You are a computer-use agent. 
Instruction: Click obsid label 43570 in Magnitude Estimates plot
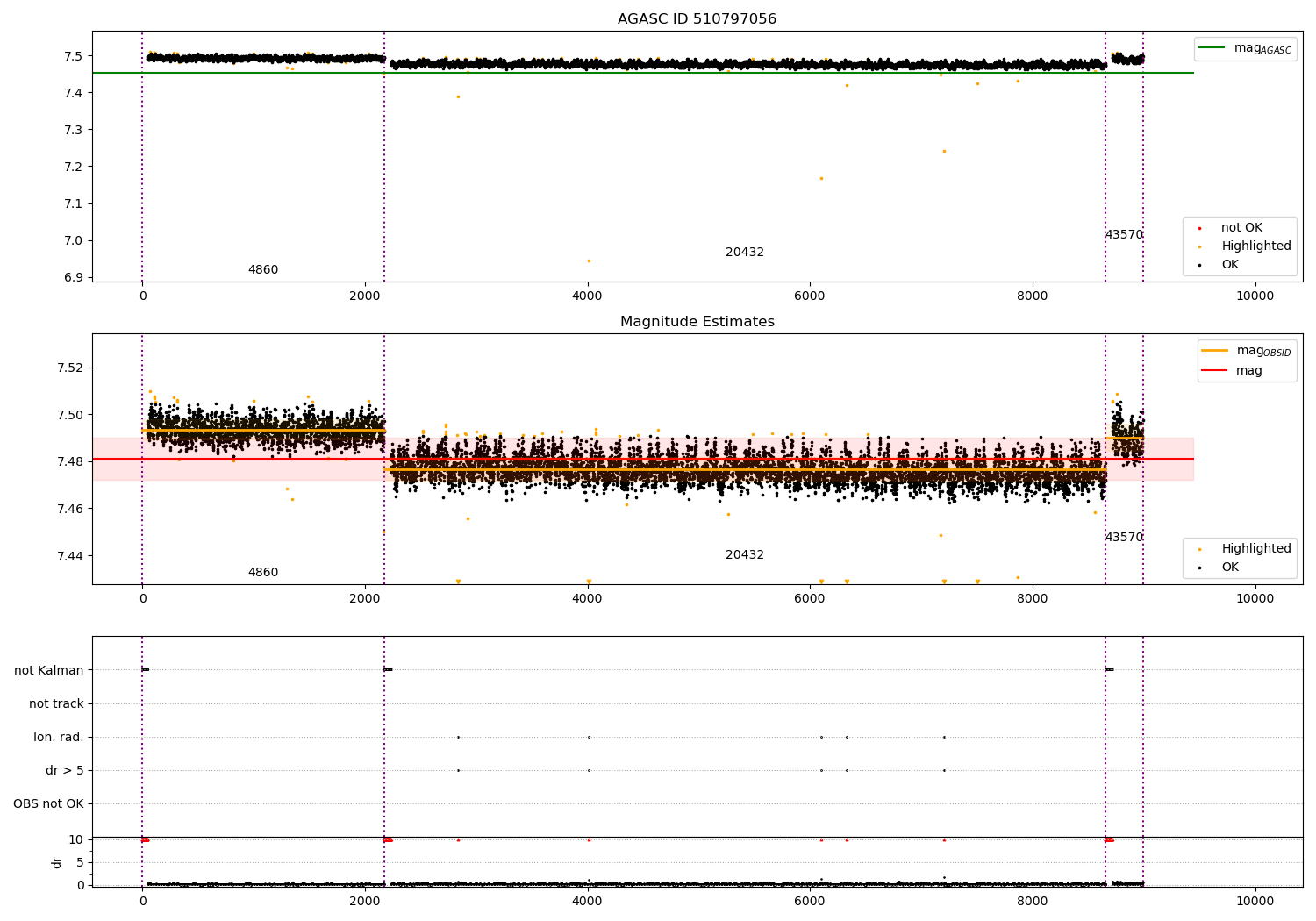click(1124, 538)
